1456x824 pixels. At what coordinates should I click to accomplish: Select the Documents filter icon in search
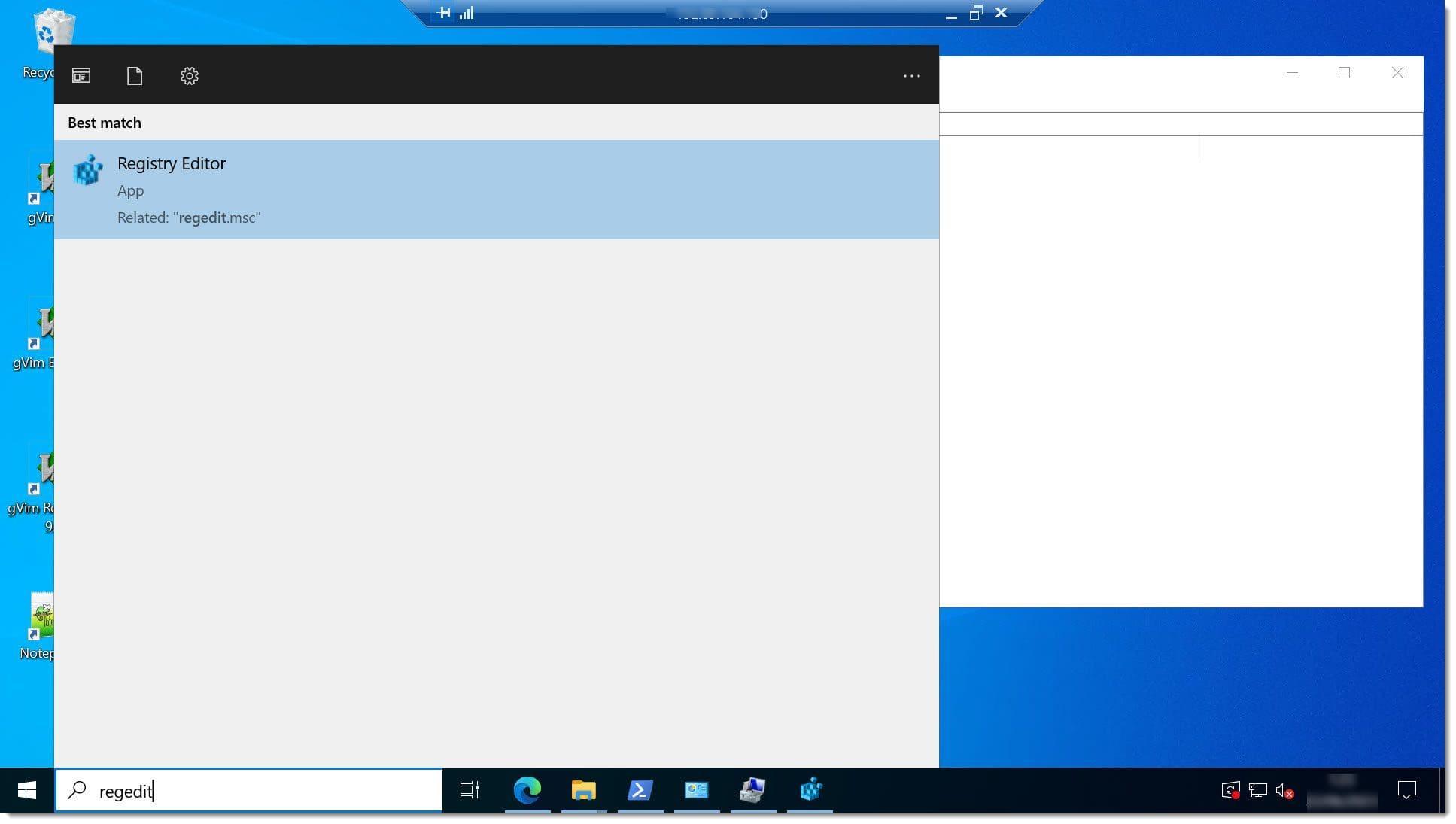point(135,76)
